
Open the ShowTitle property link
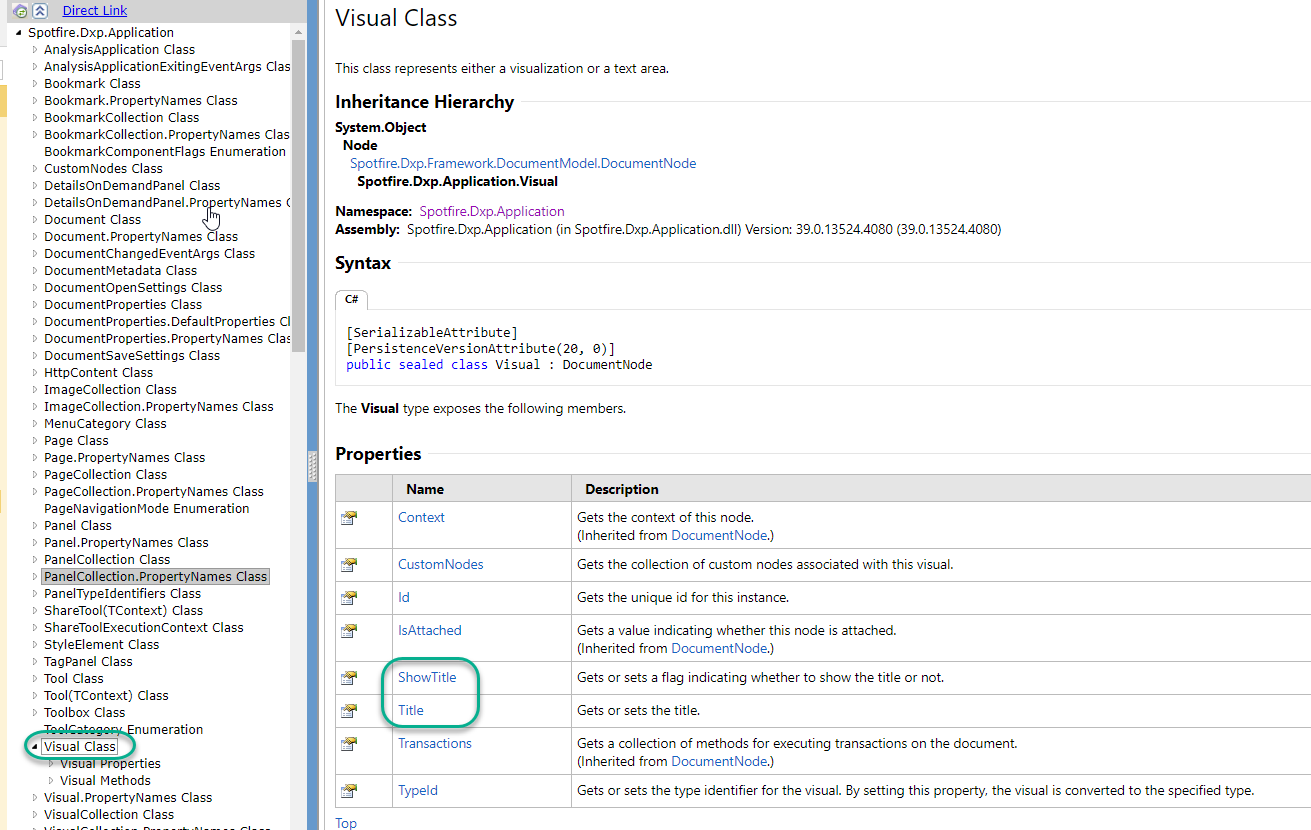[427, 678]
